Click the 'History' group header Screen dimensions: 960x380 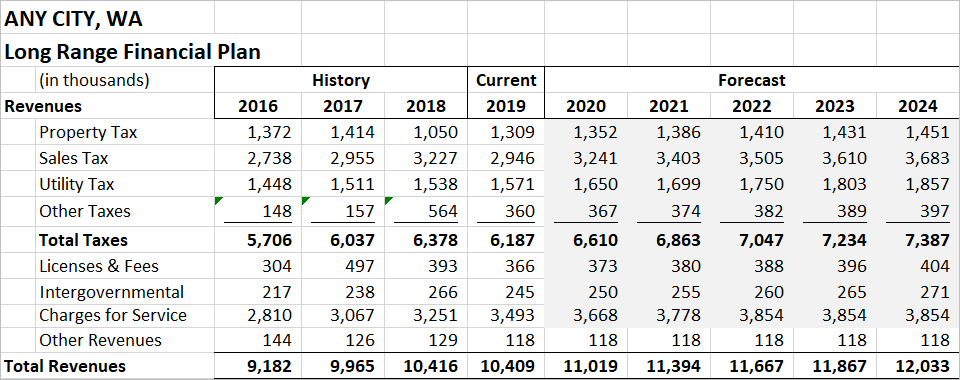click(x=341, y=80)
